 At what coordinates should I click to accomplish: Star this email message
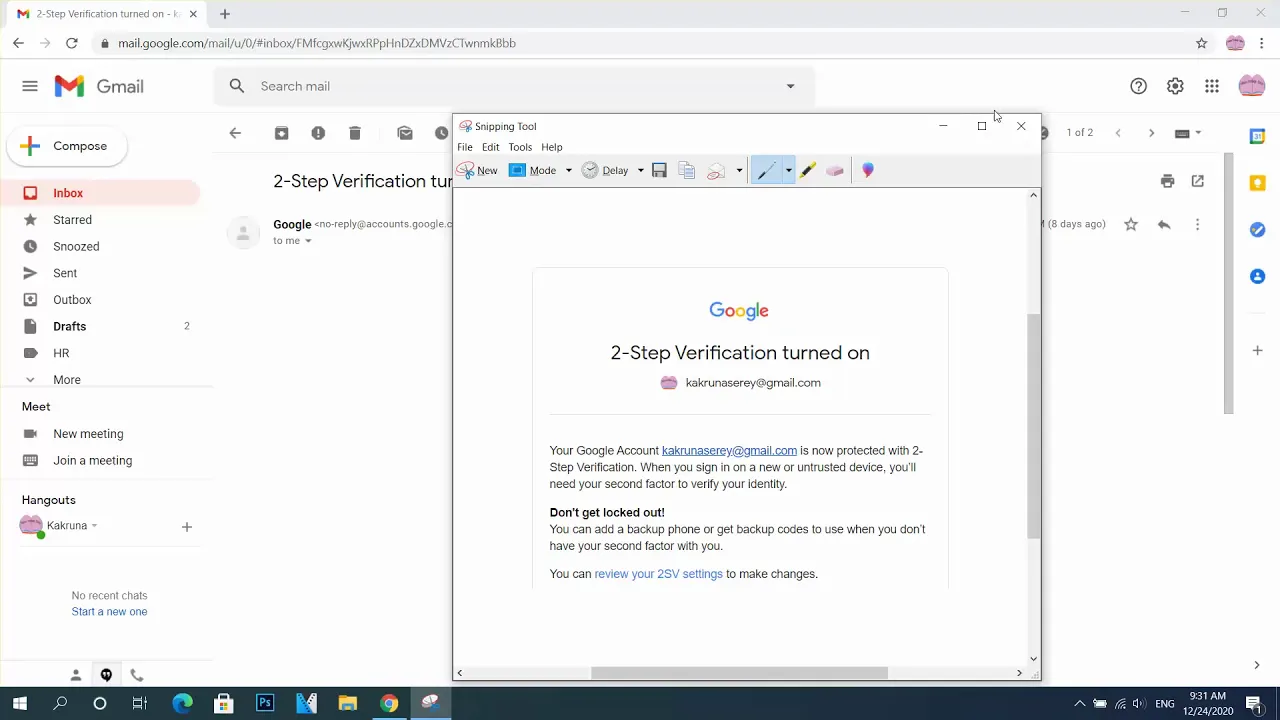coord(1131,225)
